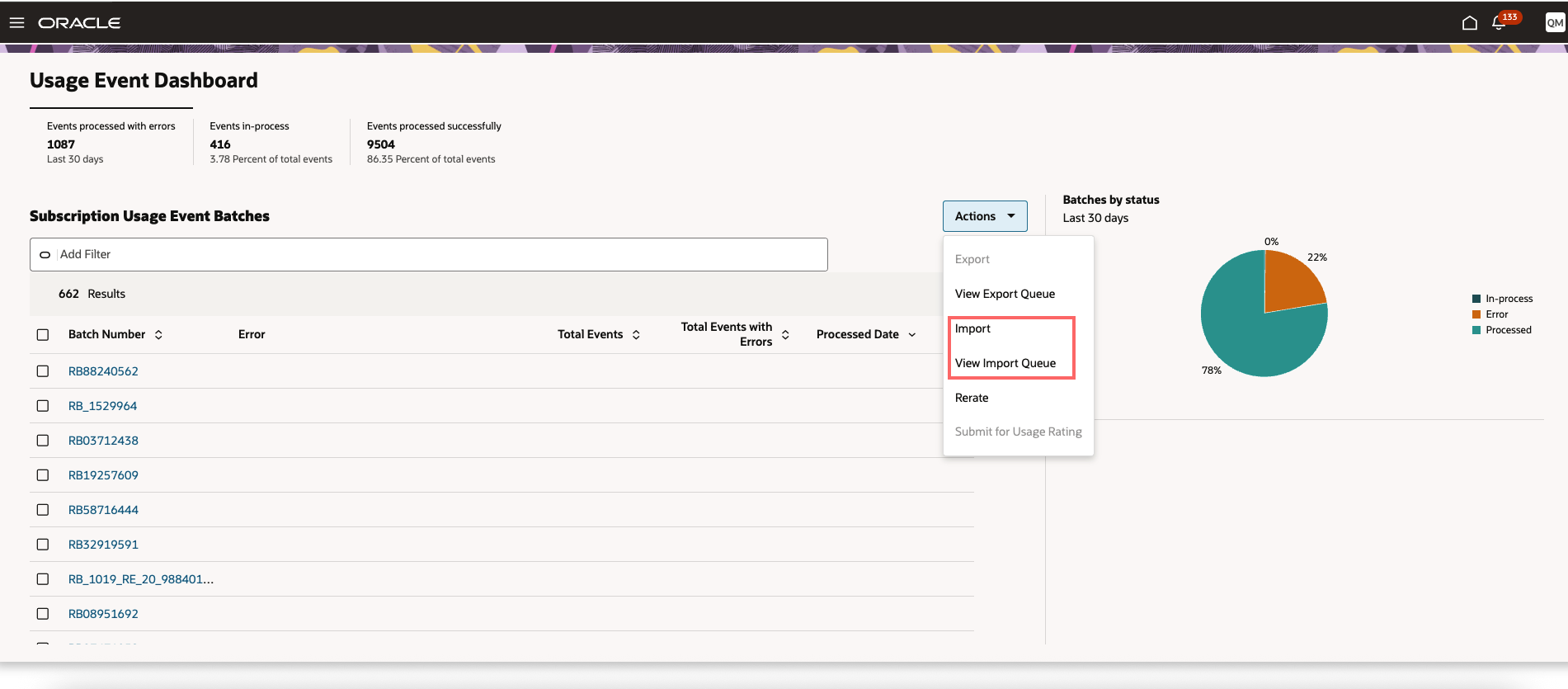The height and width of the screenshot is (689, 1568).
Task: Collapse the Actions dropdown button
Action: [x=985, y=216]
